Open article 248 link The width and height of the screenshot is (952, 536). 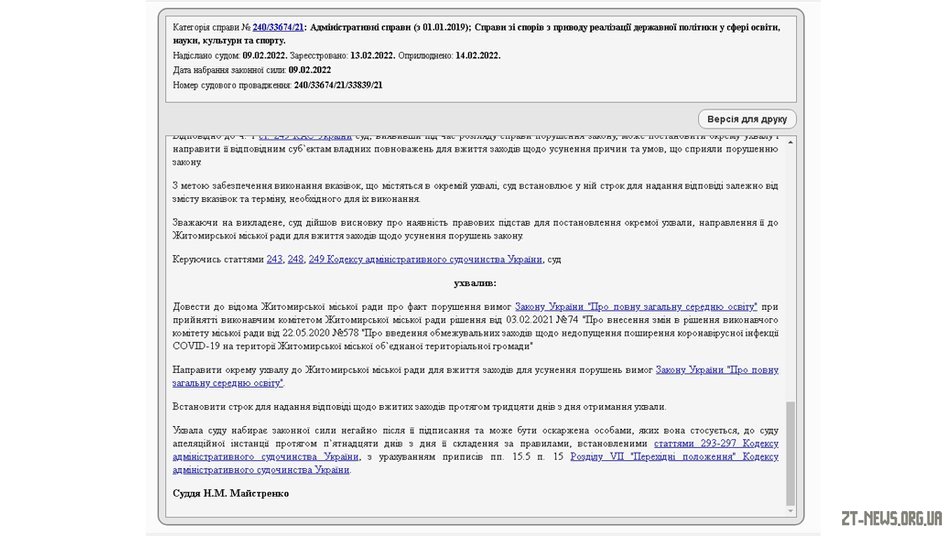coord(296,259)
